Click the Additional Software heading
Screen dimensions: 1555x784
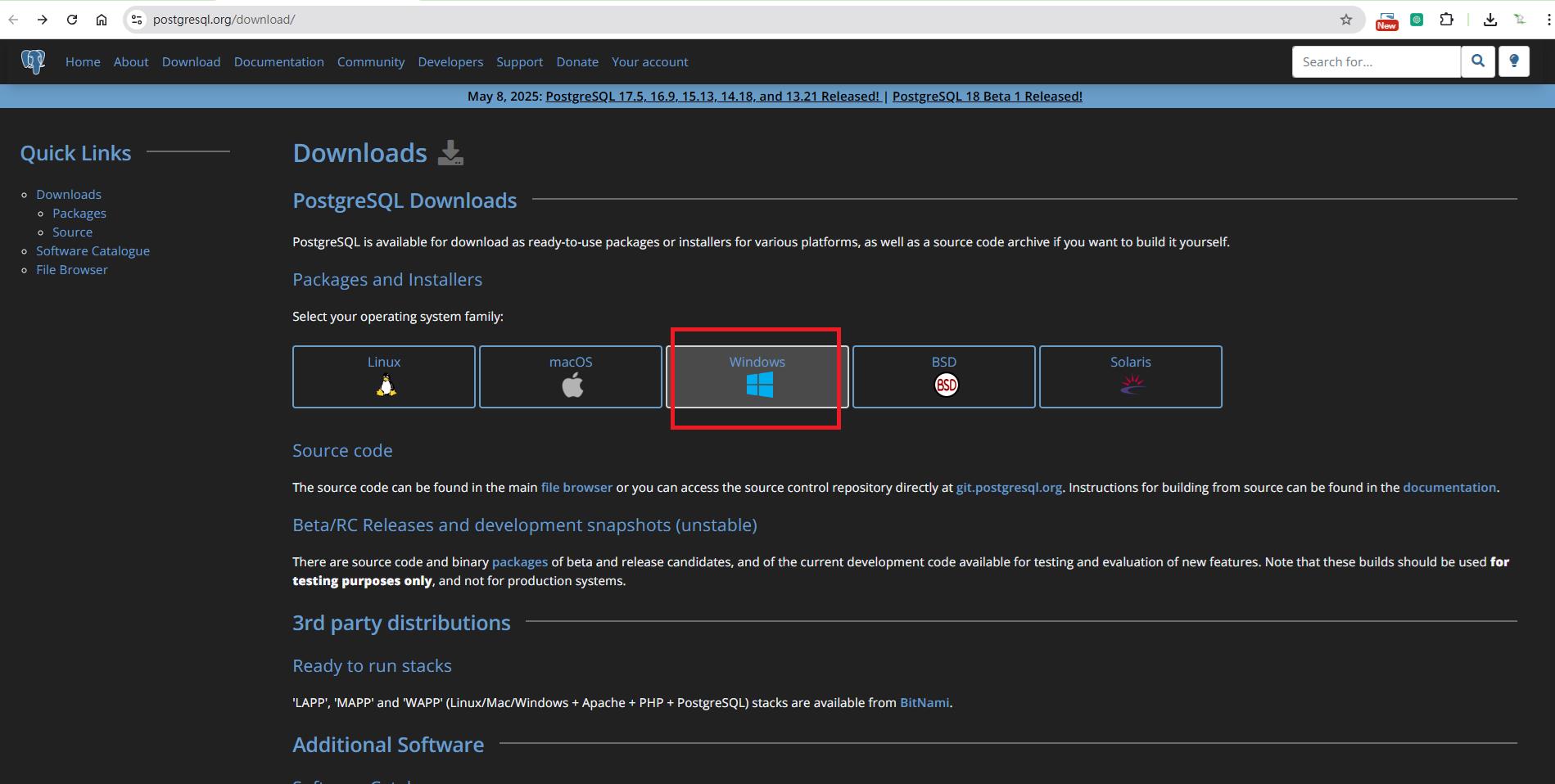point(388,745)
